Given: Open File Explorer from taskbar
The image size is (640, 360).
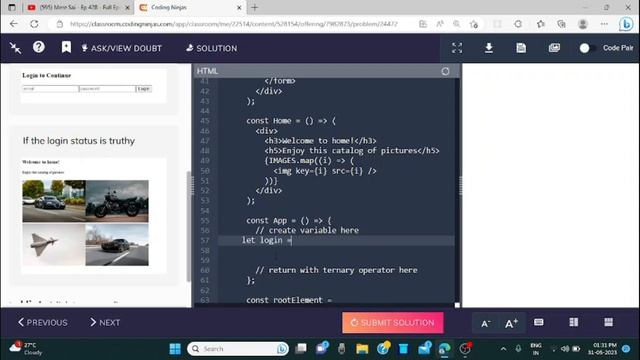Looking at the screenshot, I should pos(362,349).
